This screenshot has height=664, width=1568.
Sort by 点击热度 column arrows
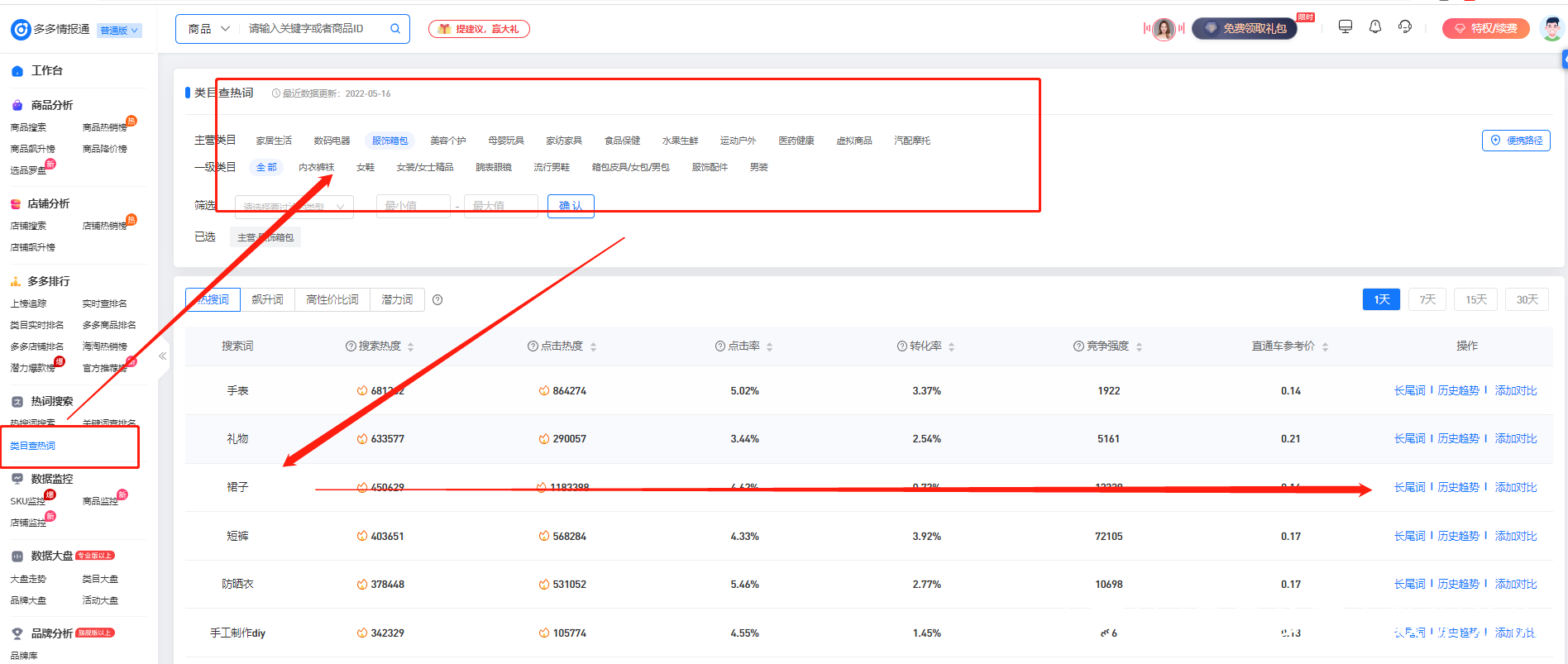point(593,346)
